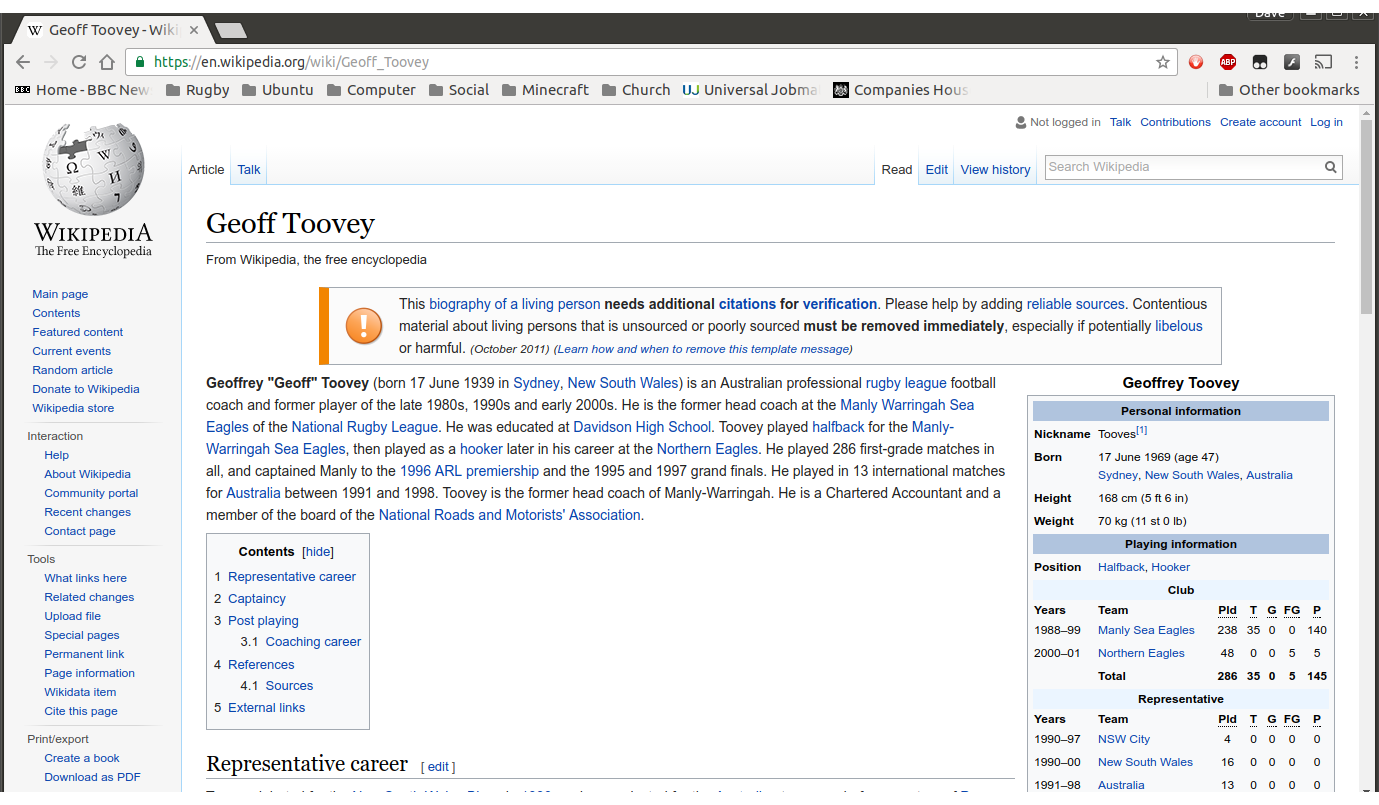Screen dimensions: 1379x805
Task: Click the browser address bar URL
Action: (291, 62)
